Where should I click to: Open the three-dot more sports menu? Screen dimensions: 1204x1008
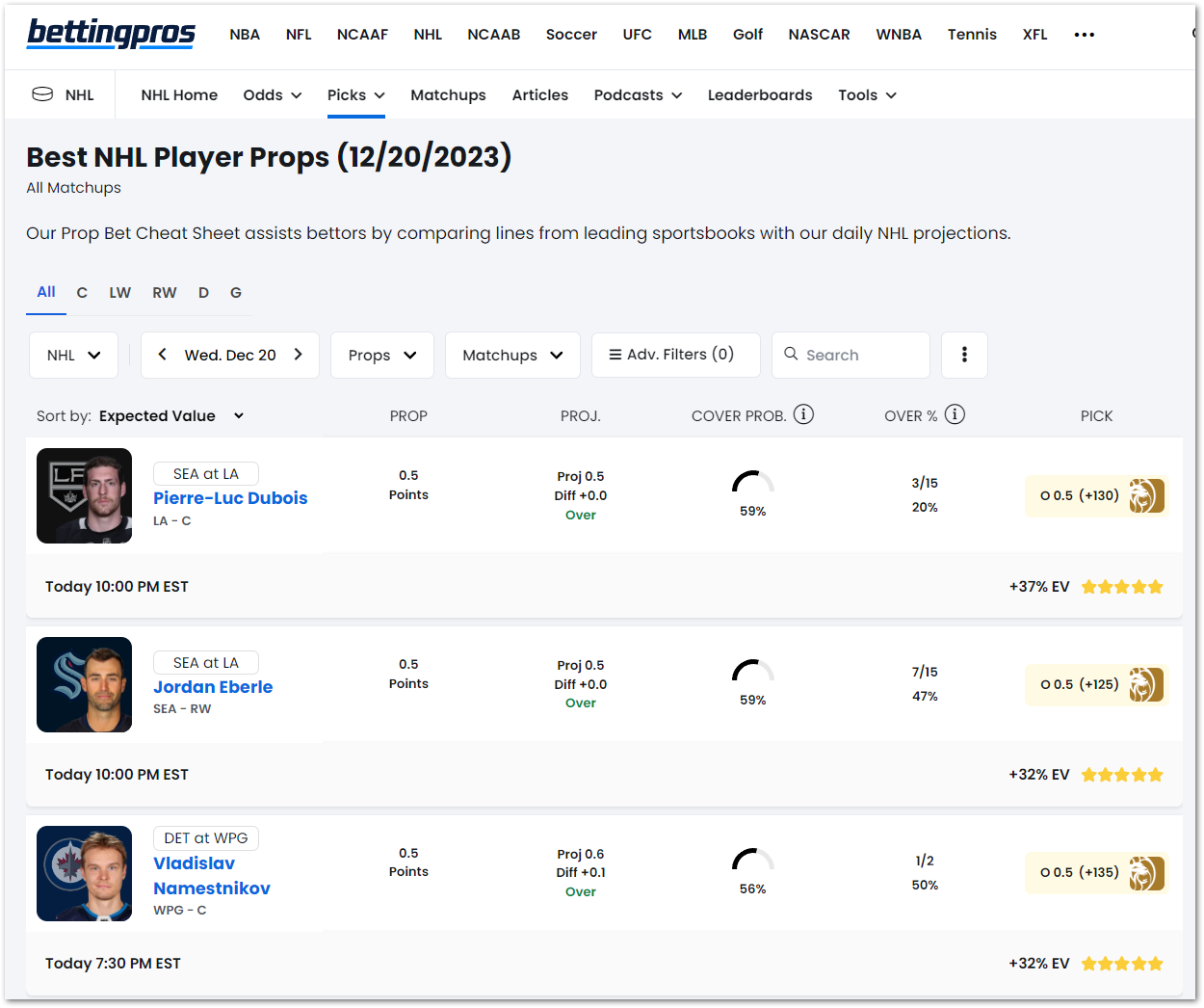pos(1085,35)
